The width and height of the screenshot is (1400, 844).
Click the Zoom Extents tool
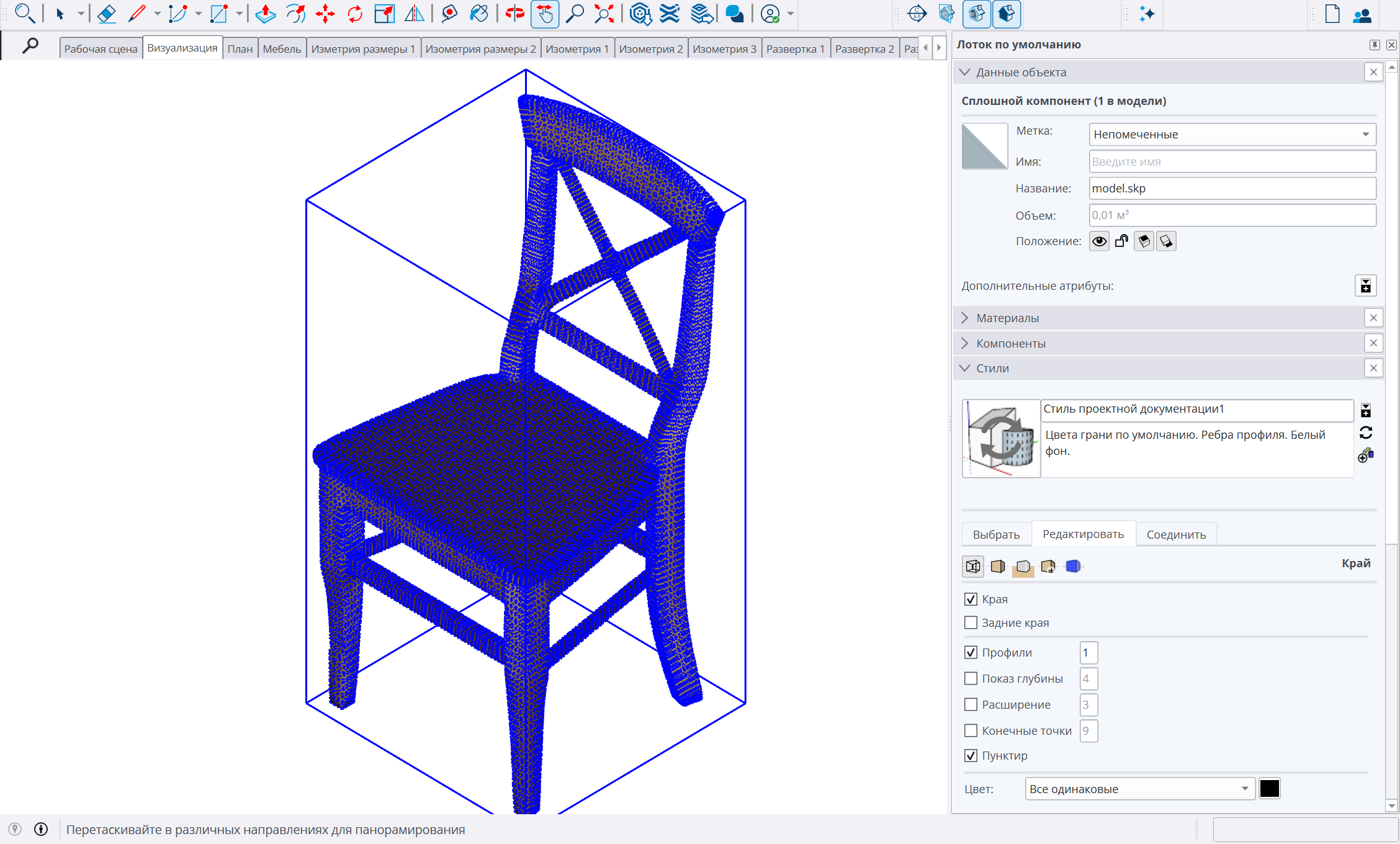click(x=604, y=14)
